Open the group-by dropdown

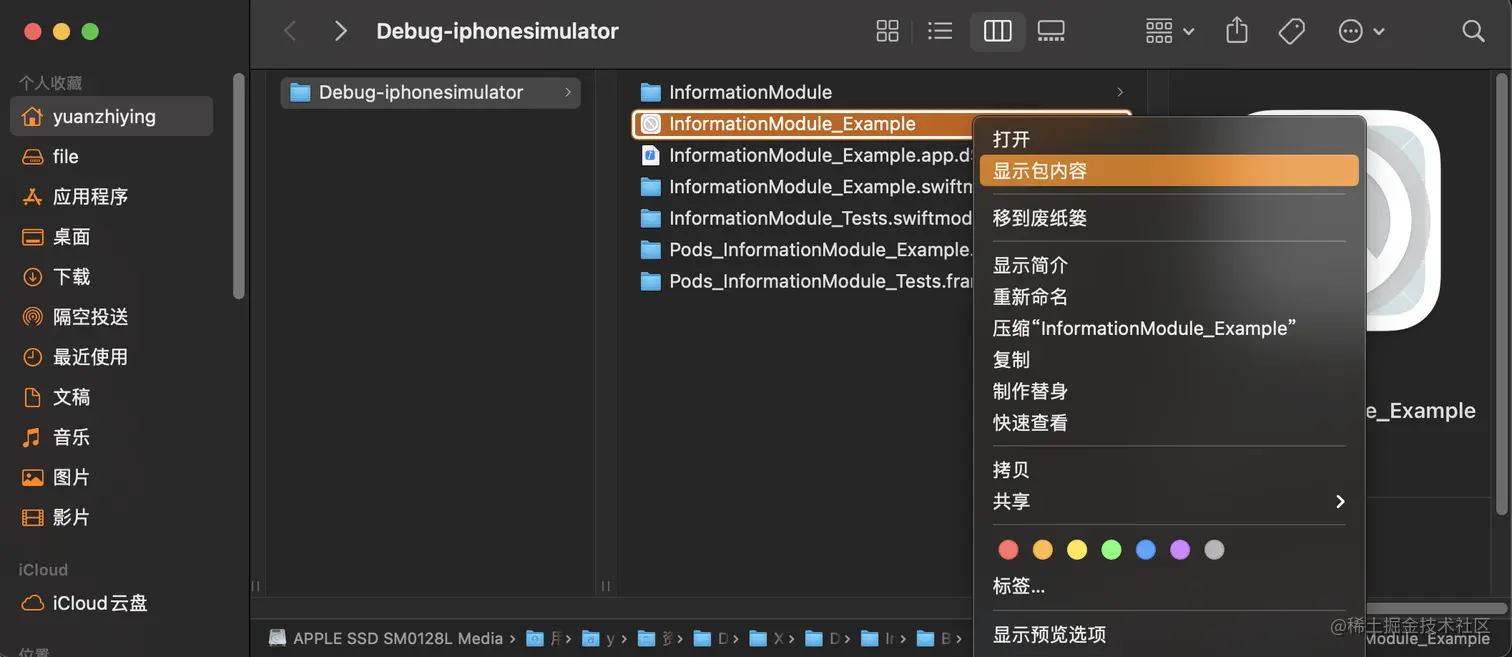tap(1170, 31)
